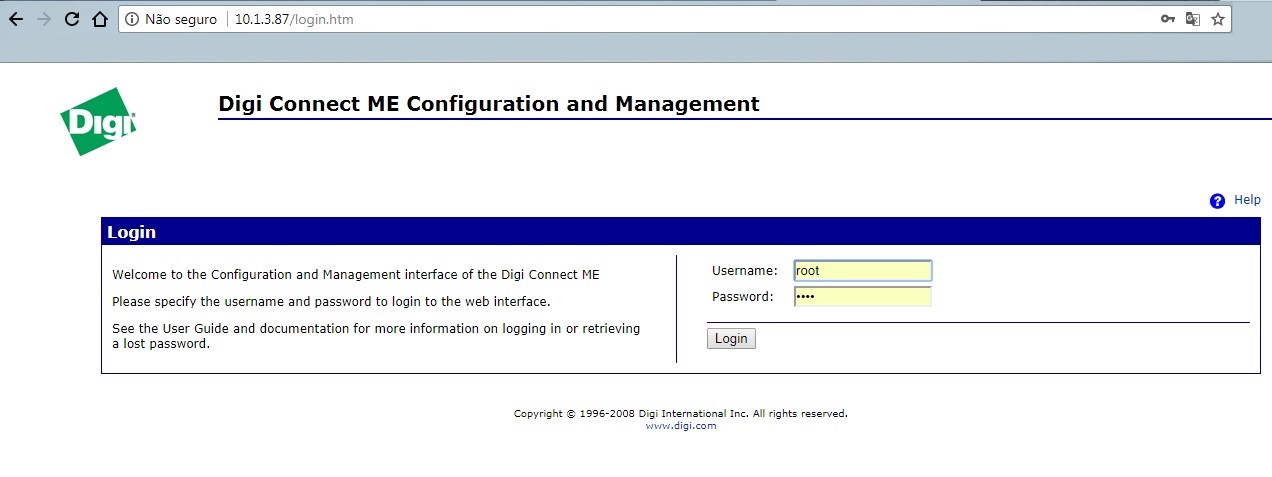The width and height of the screenshot is (1272, 477).
Task: Click the Digi Connect ME Configuration heading
Action: [489, 104]
